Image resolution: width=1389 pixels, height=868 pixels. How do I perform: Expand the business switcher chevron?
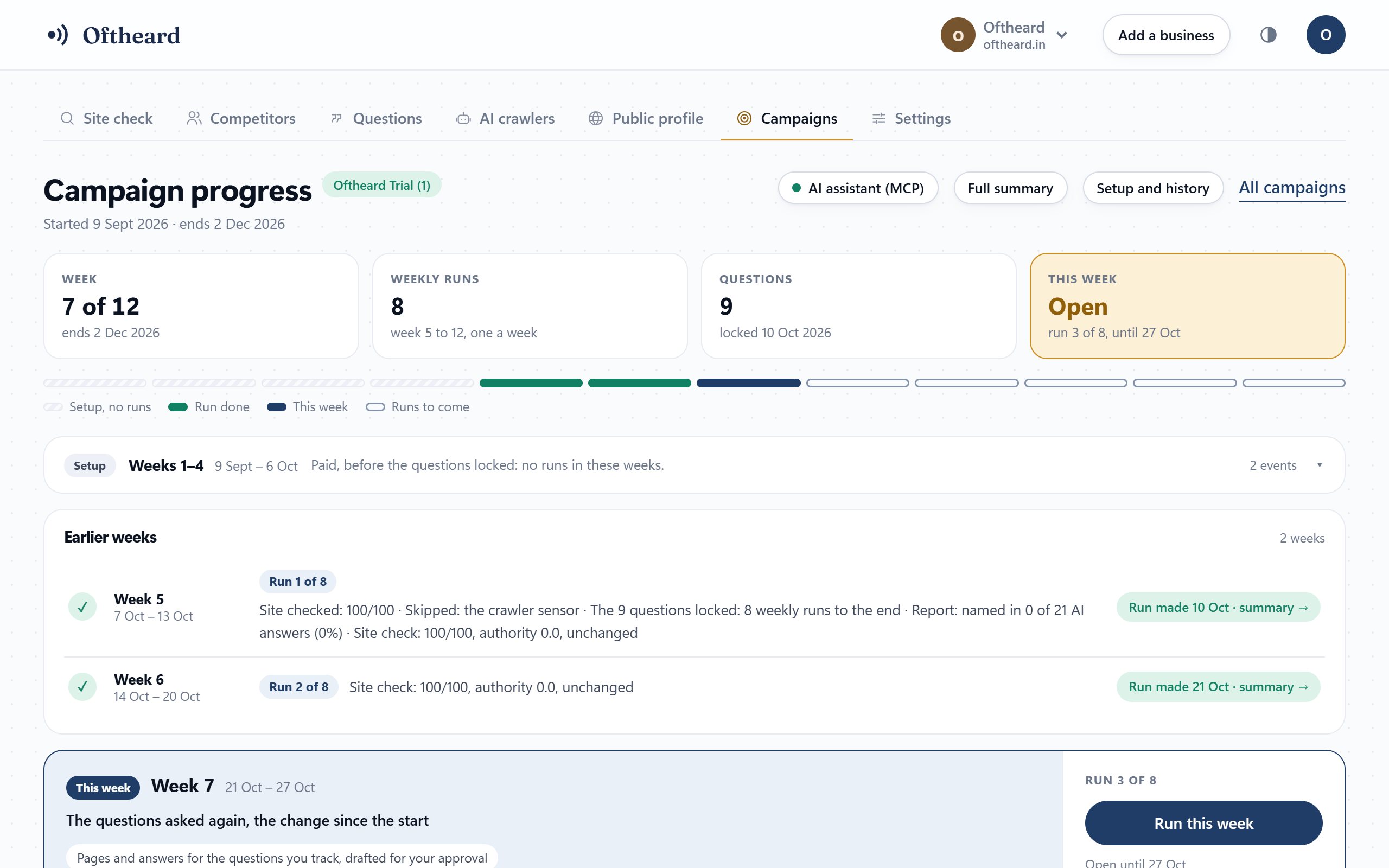[x=1062, y=35]
